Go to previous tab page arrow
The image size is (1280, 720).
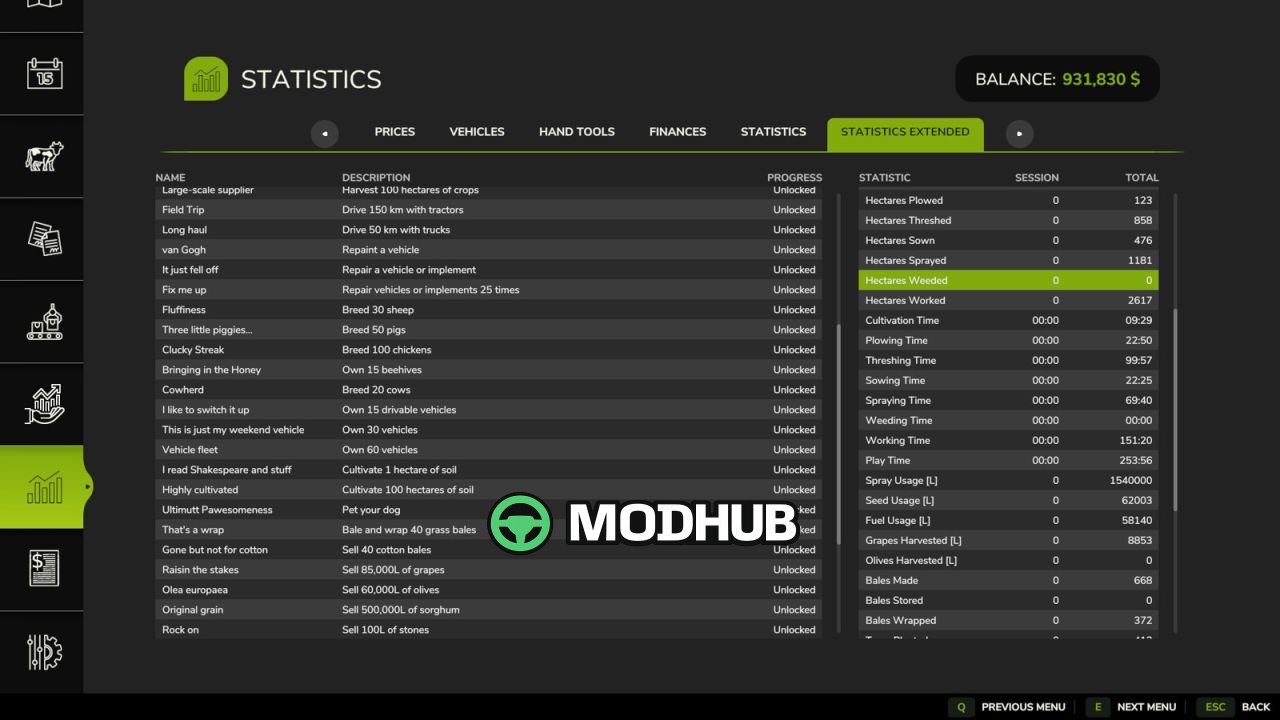(x=325, y=133)
